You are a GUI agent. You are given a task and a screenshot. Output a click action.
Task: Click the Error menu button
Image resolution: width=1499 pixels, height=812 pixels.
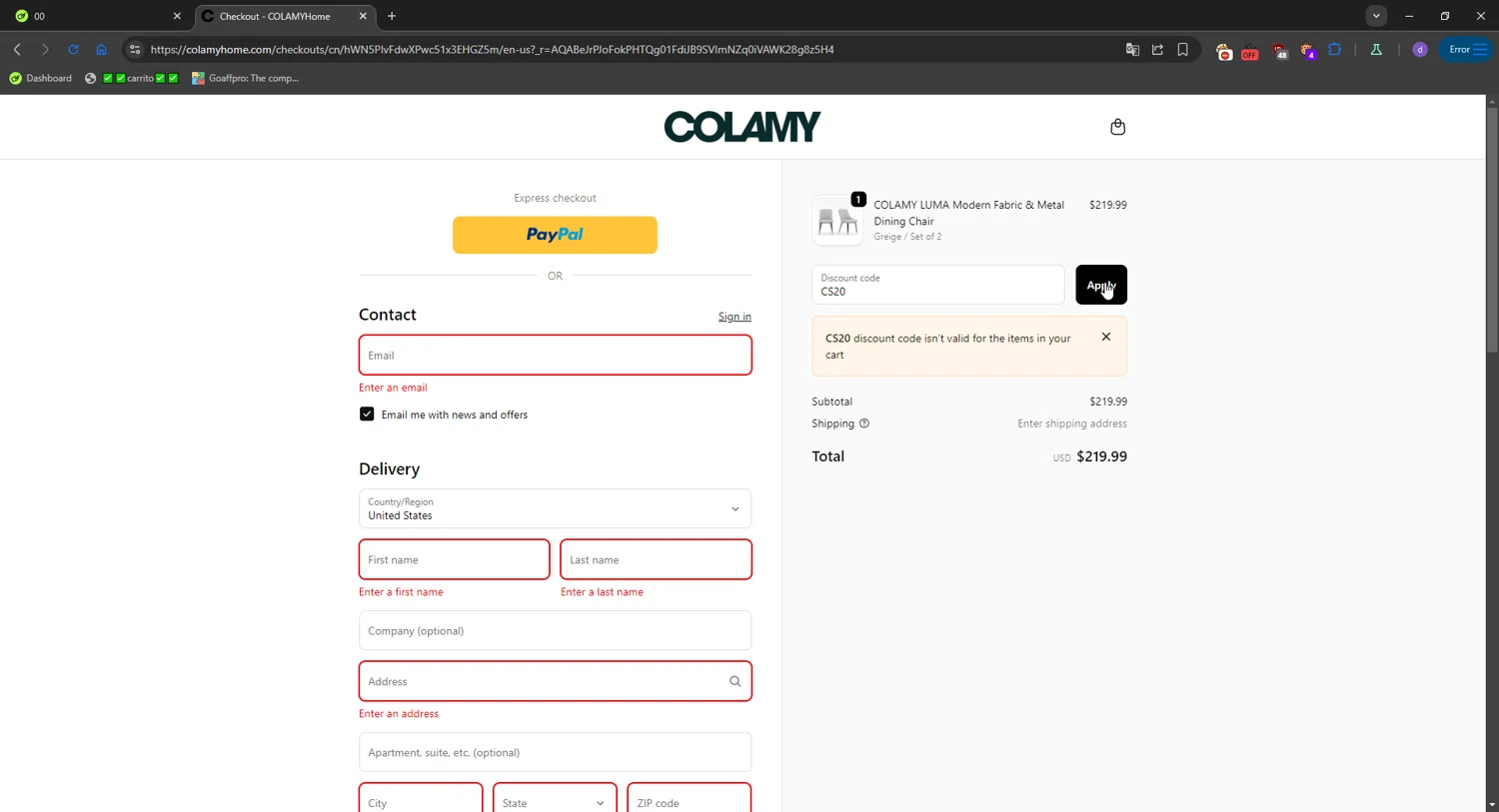(1466, 49)
